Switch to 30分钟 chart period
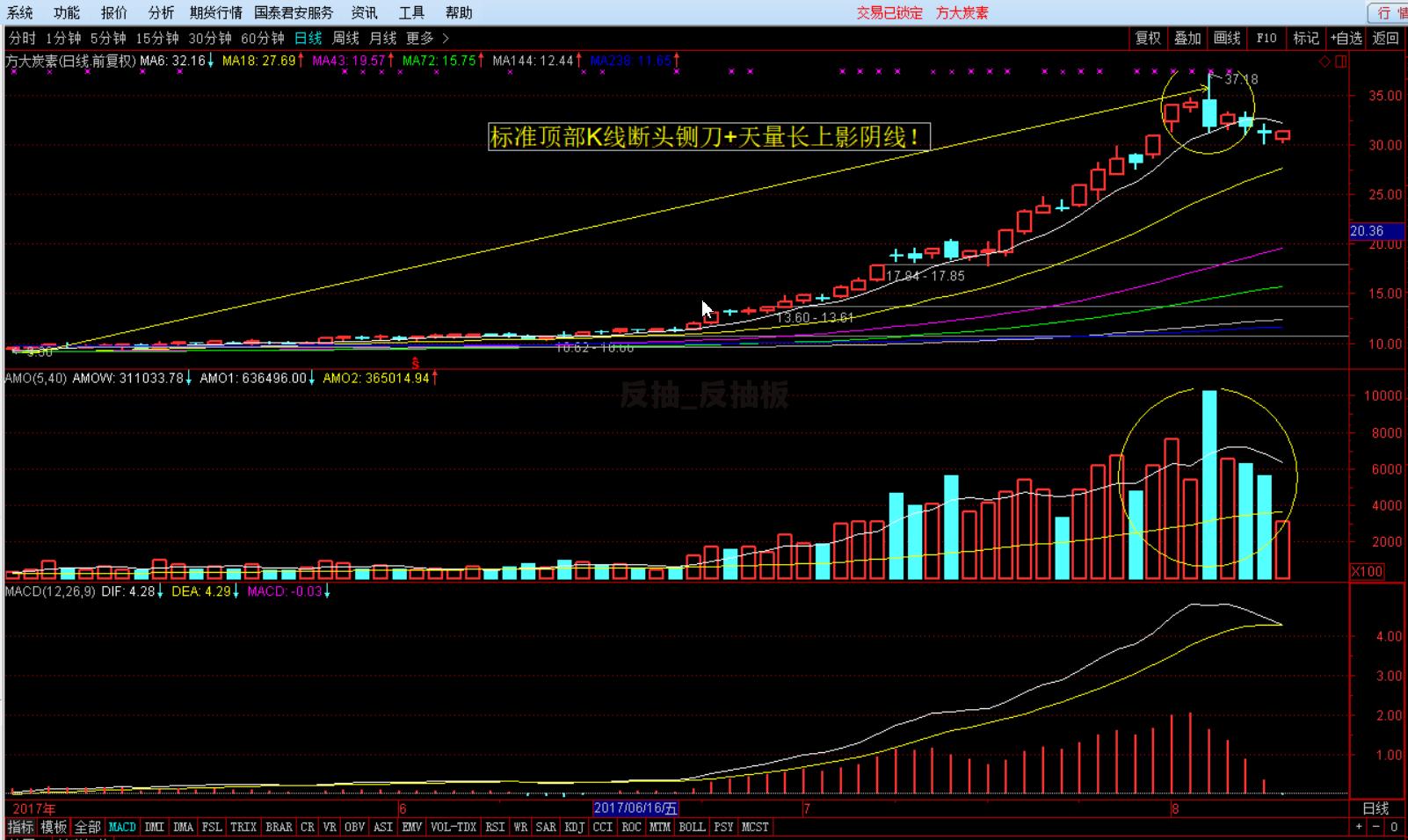1408x840 pixels. pos(210,38)
